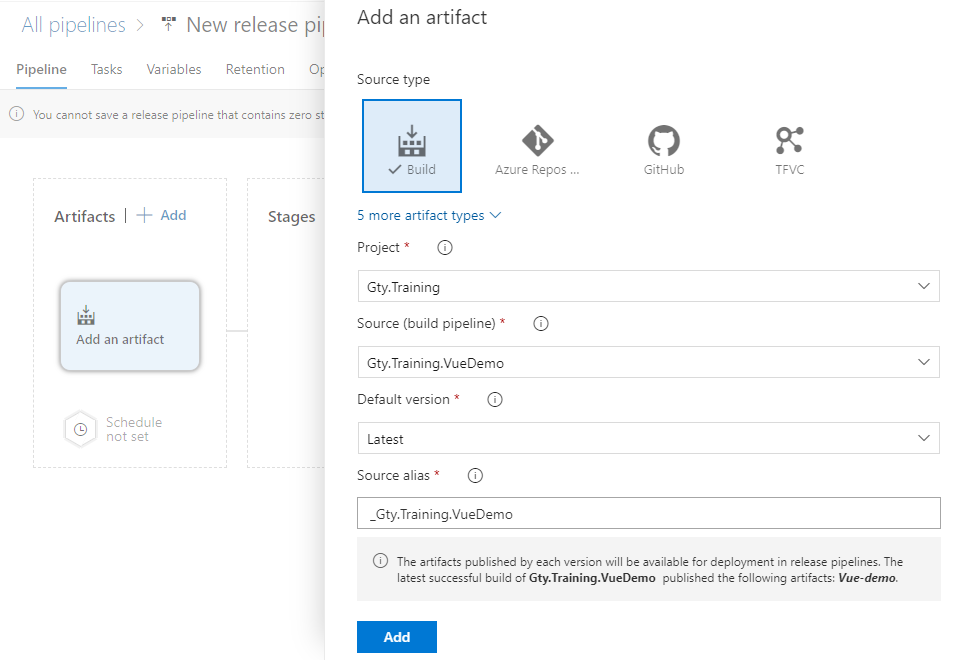Go to the Retention tab
The width and height of the screenshot is (971, 660).
[x=255, y=70]
